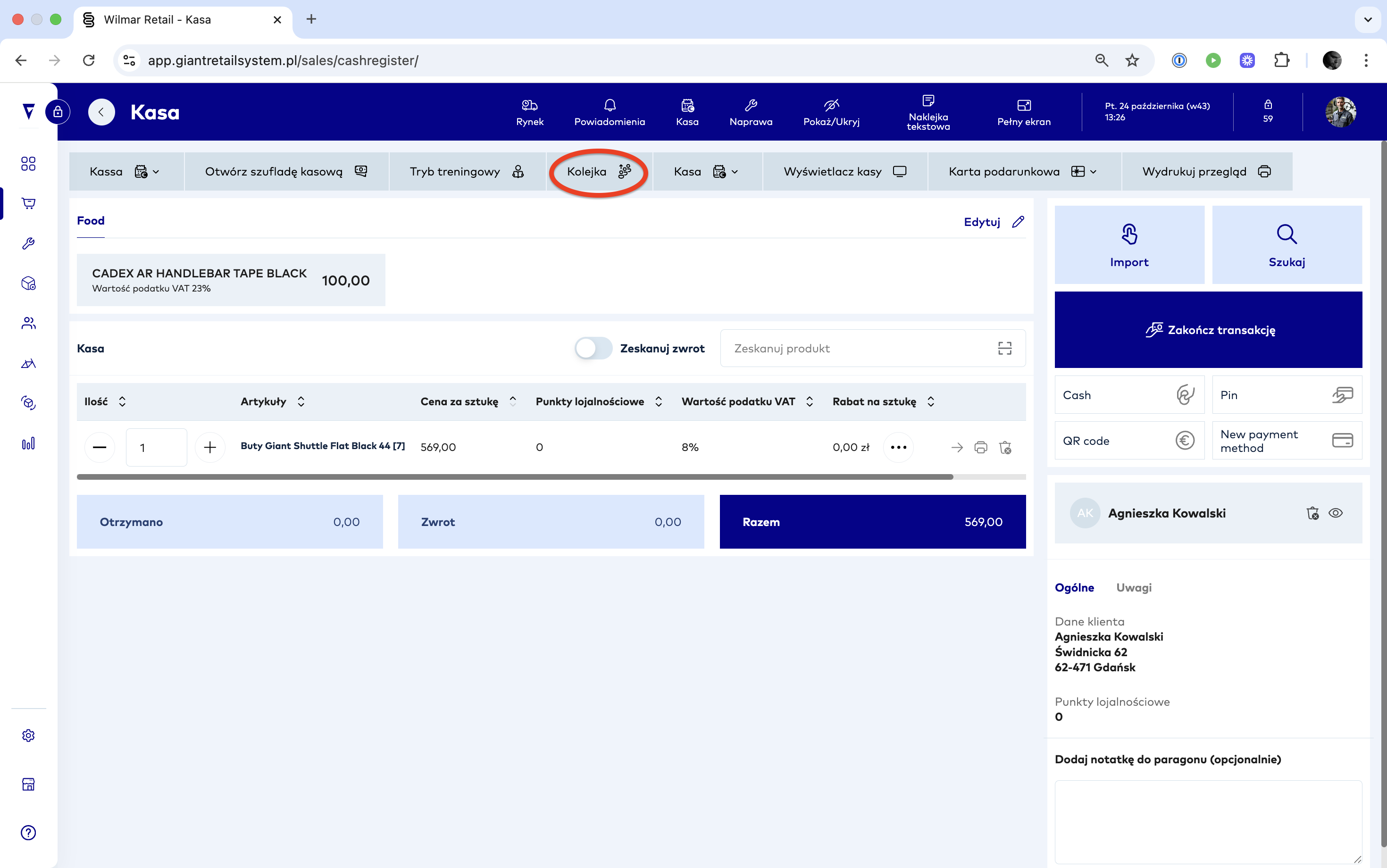Print the Buty Giant Shuttle row

click(980, 447)
